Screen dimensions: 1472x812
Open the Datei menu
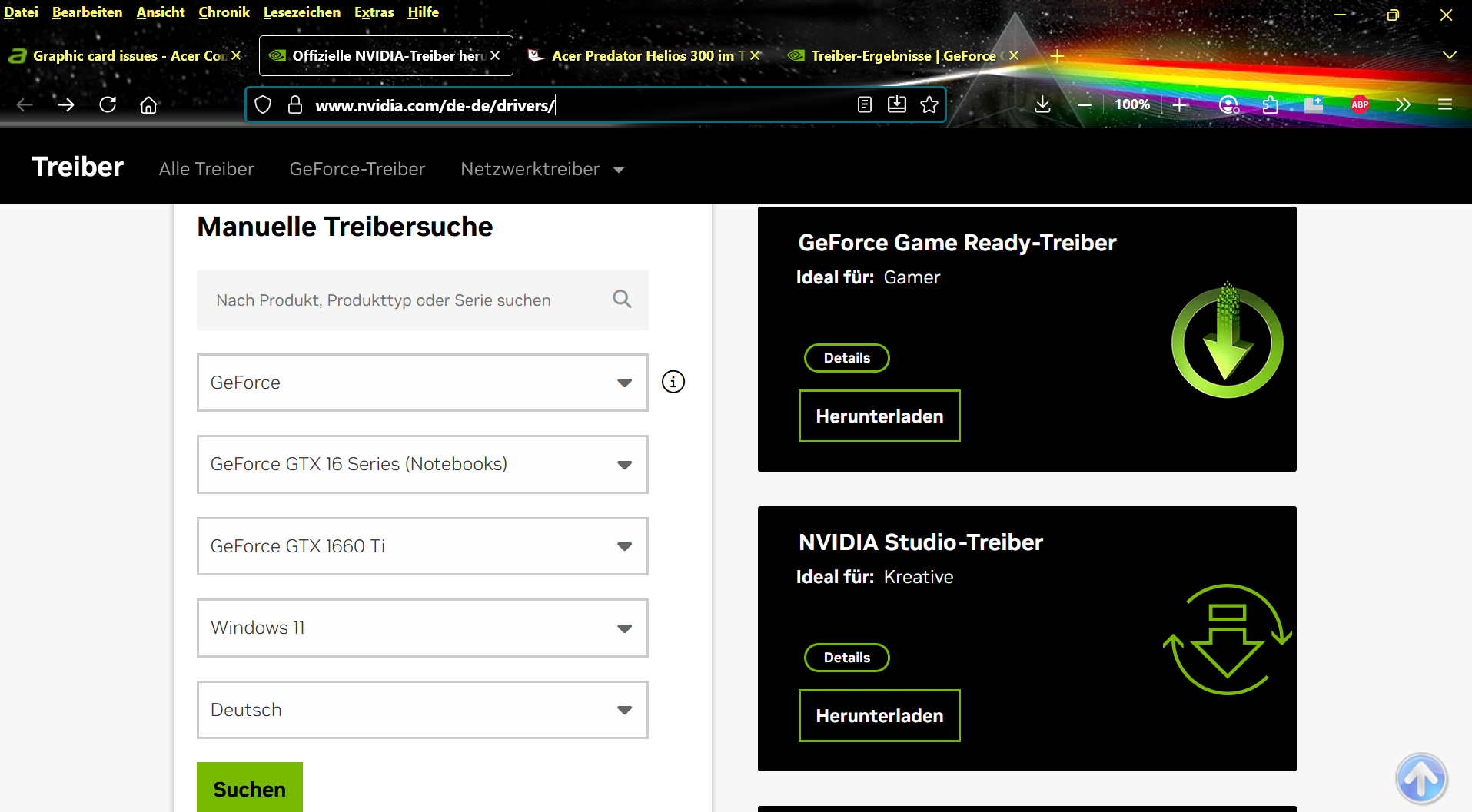pos(21,12)
